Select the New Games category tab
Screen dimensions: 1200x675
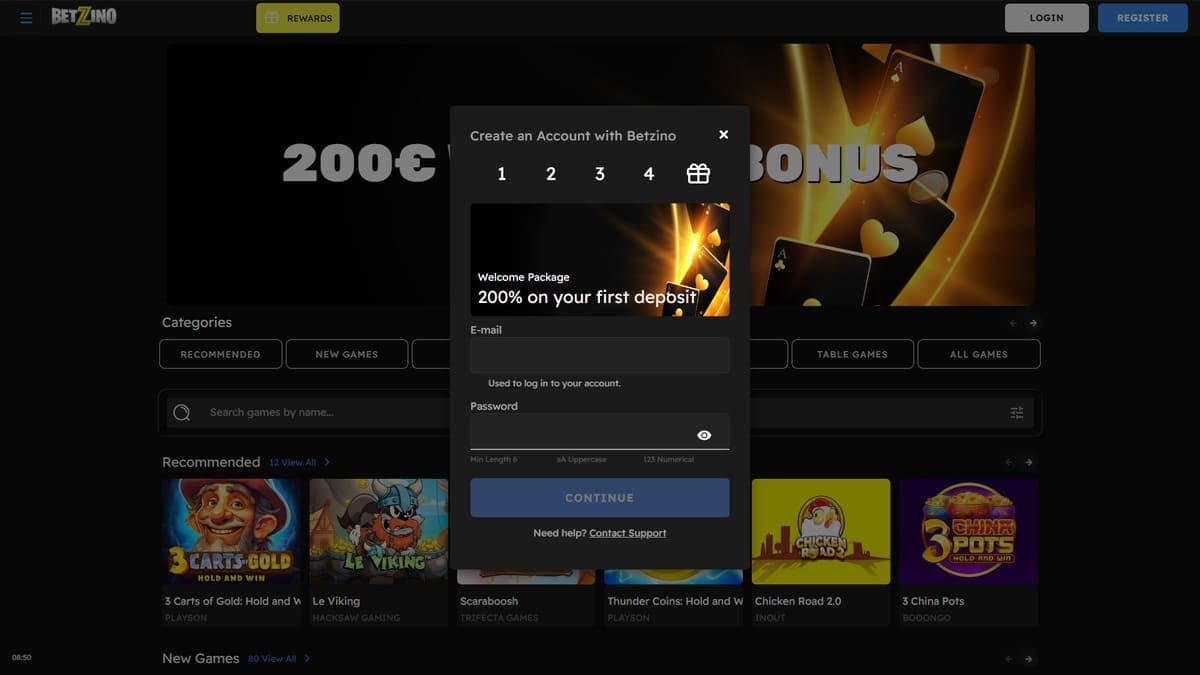pos(347,354)
